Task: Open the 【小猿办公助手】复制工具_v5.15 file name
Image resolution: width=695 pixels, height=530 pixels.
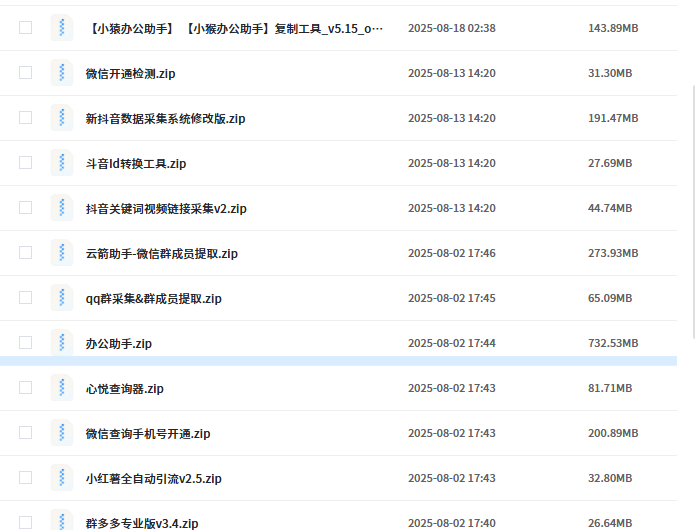Action: click(x=234, y=29)
